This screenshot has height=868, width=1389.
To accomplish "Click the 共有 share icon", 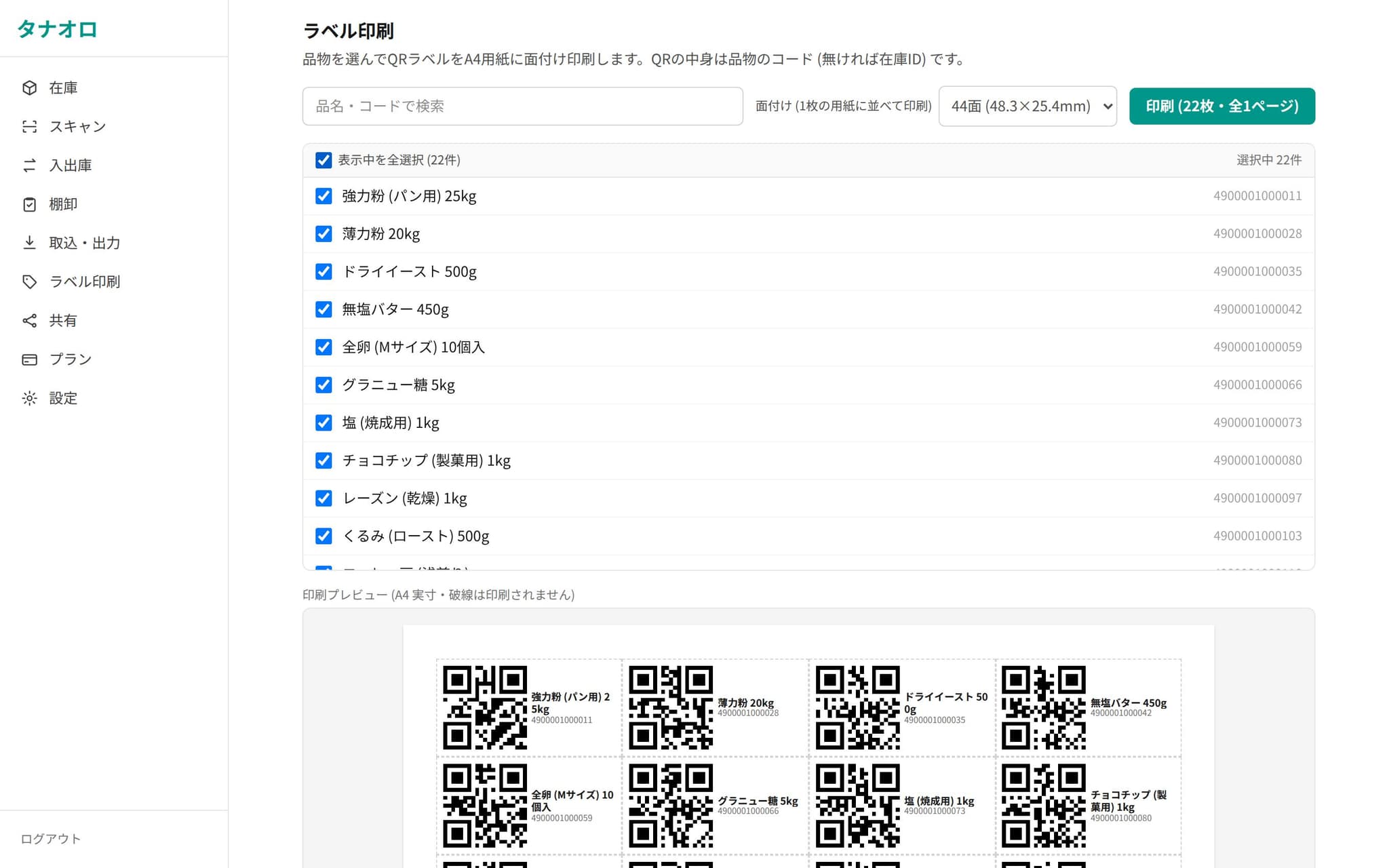I will click(29, 321).
